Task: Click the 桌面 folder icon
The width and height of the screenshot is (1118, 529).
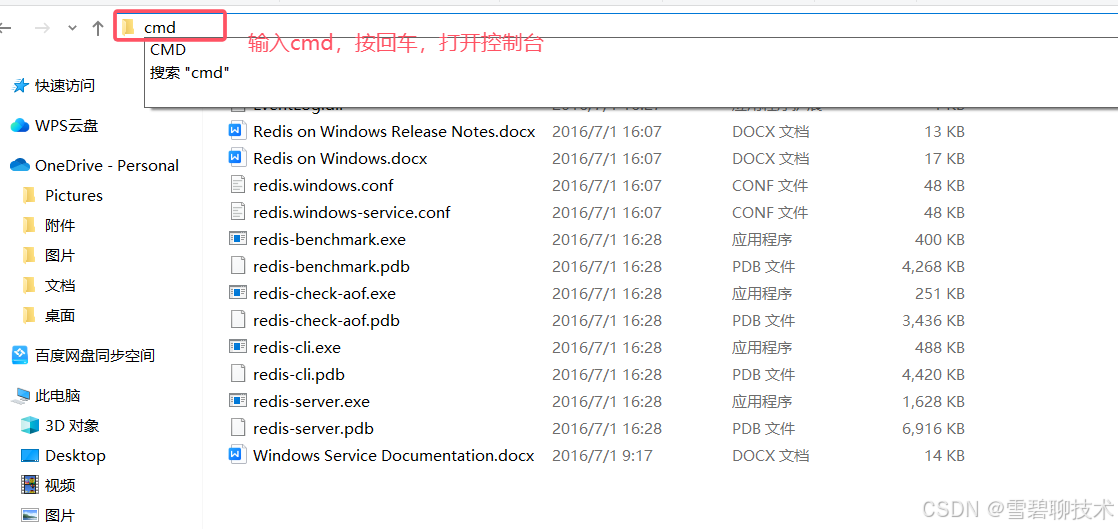Action: click(29, 315)
